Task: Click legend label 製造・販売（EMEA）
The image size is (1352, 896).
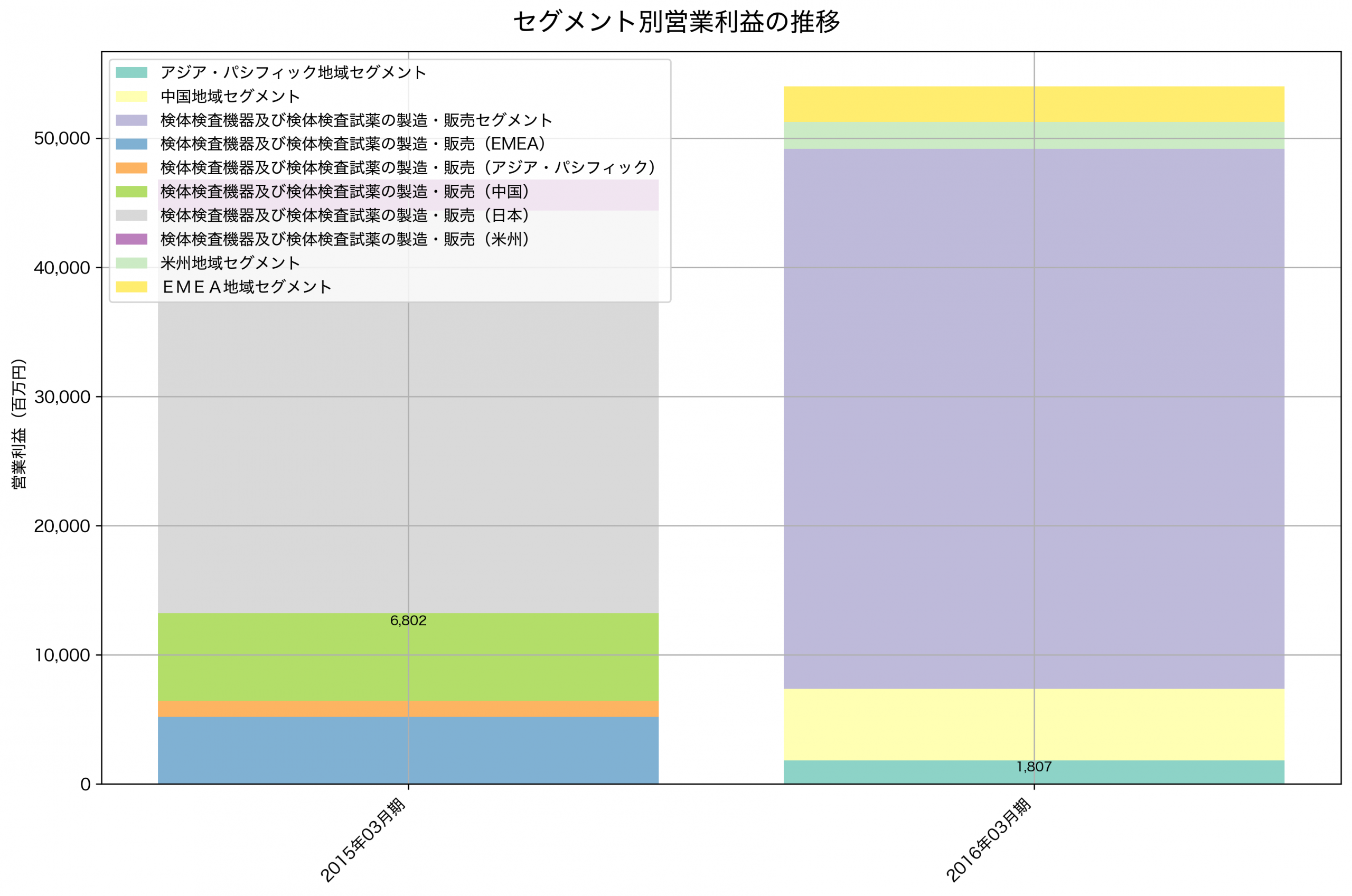Action: click(353, 144)
